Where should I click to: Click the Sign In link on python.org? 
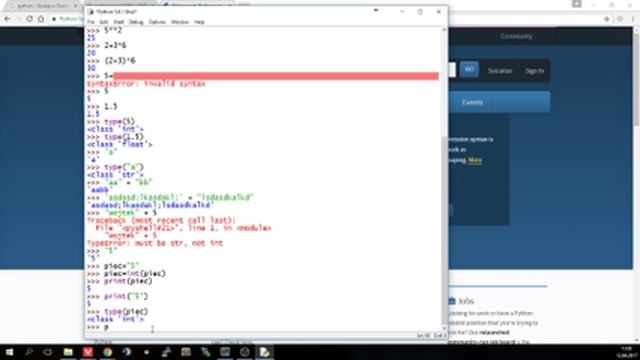pos(534,71)
